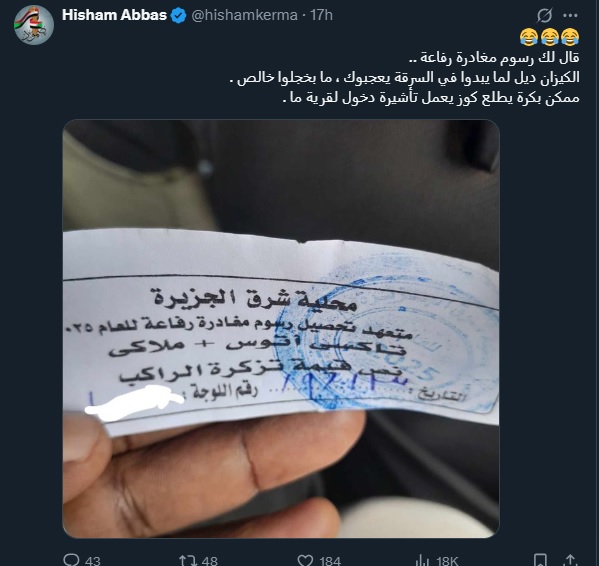Screen dimensions: 599x566
Task: Click the laughing emojis row
Action: click(x=549, y=37)
